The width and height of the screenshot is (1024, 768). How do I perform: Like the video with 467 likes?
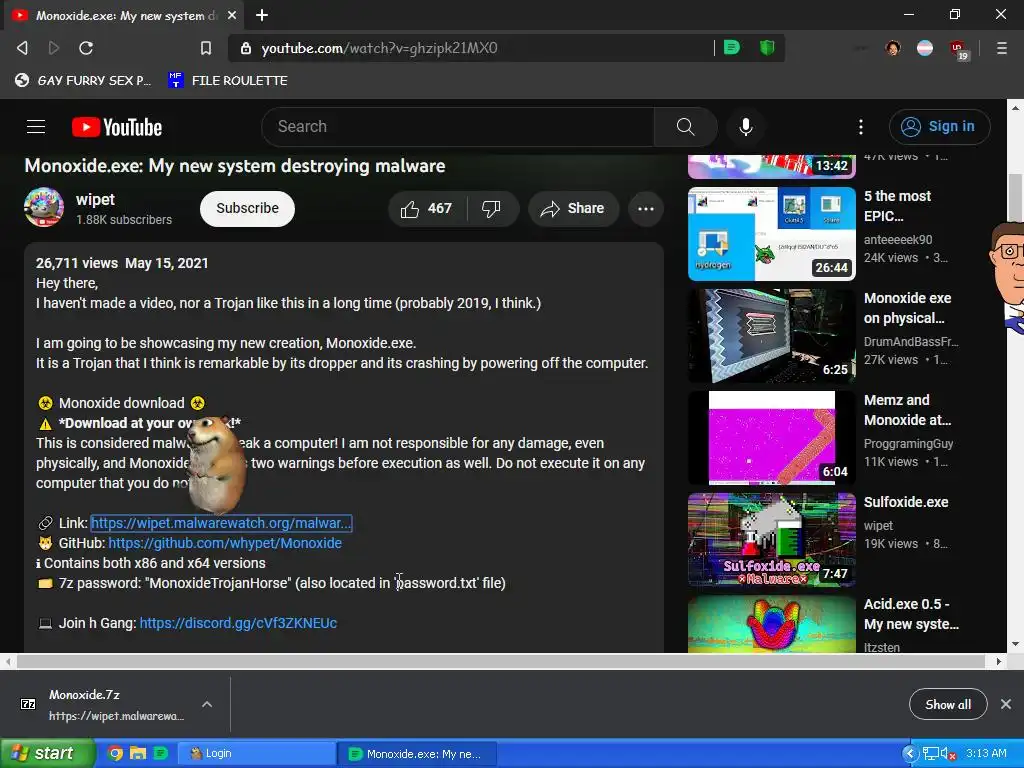427,209
